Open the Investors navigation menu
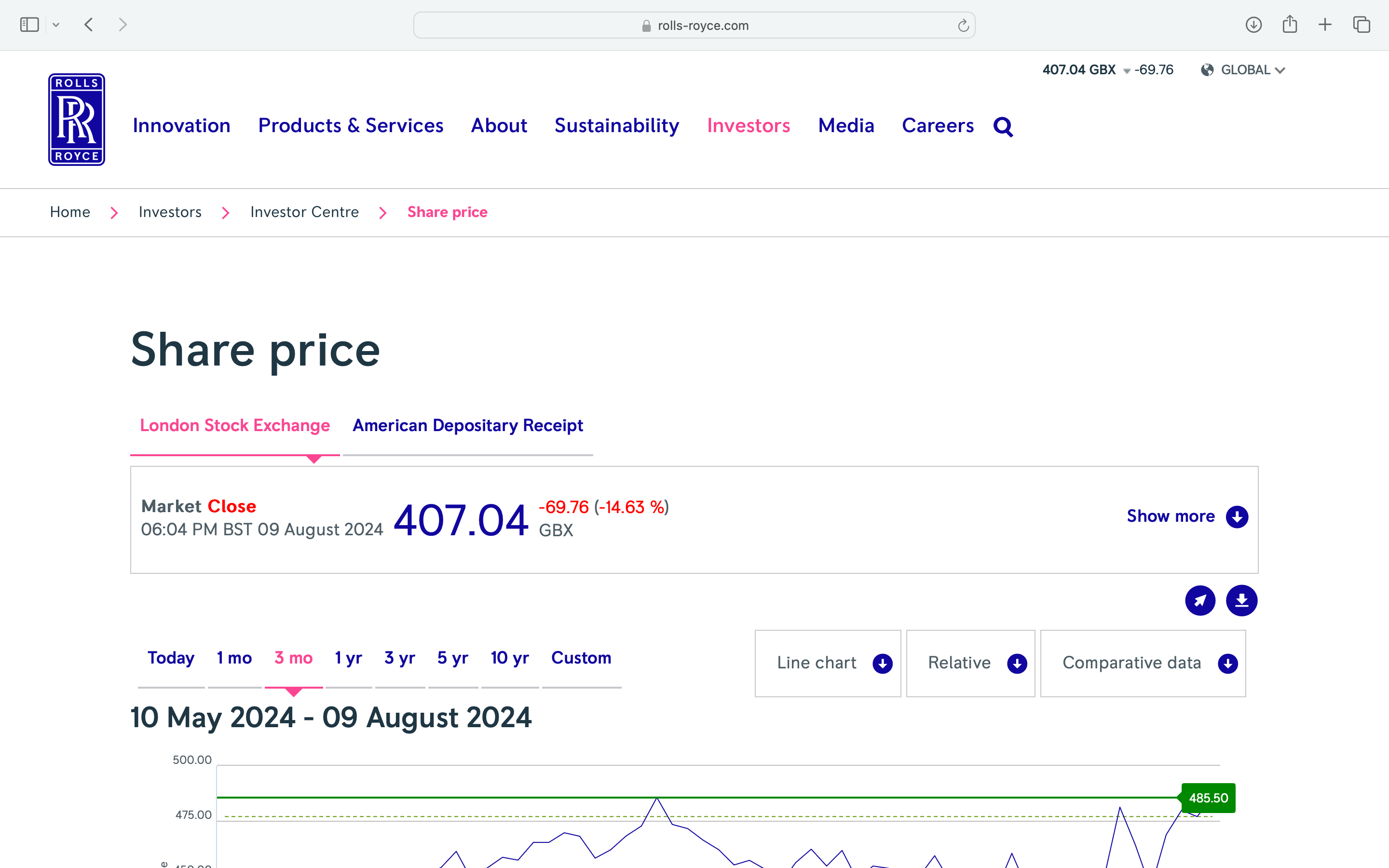Viewport: 1389px width, 868px height. [749, 126]
